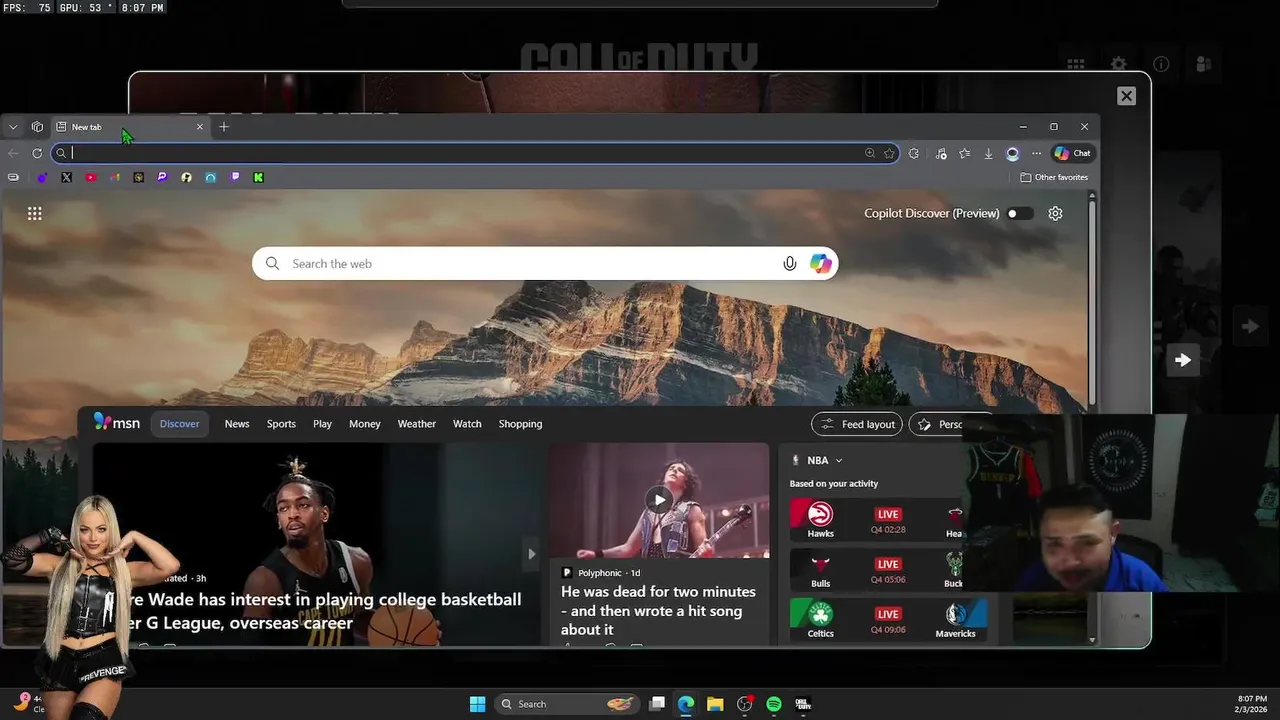
Task: Open the Shopping tab
Action: (520, 424)
